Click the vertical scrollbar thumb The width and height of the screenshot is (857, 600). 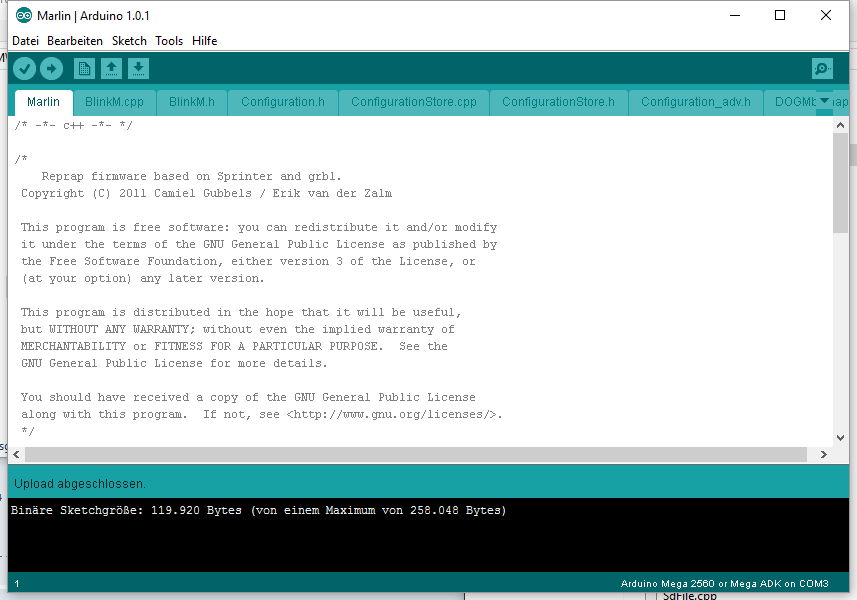point(840,183)
